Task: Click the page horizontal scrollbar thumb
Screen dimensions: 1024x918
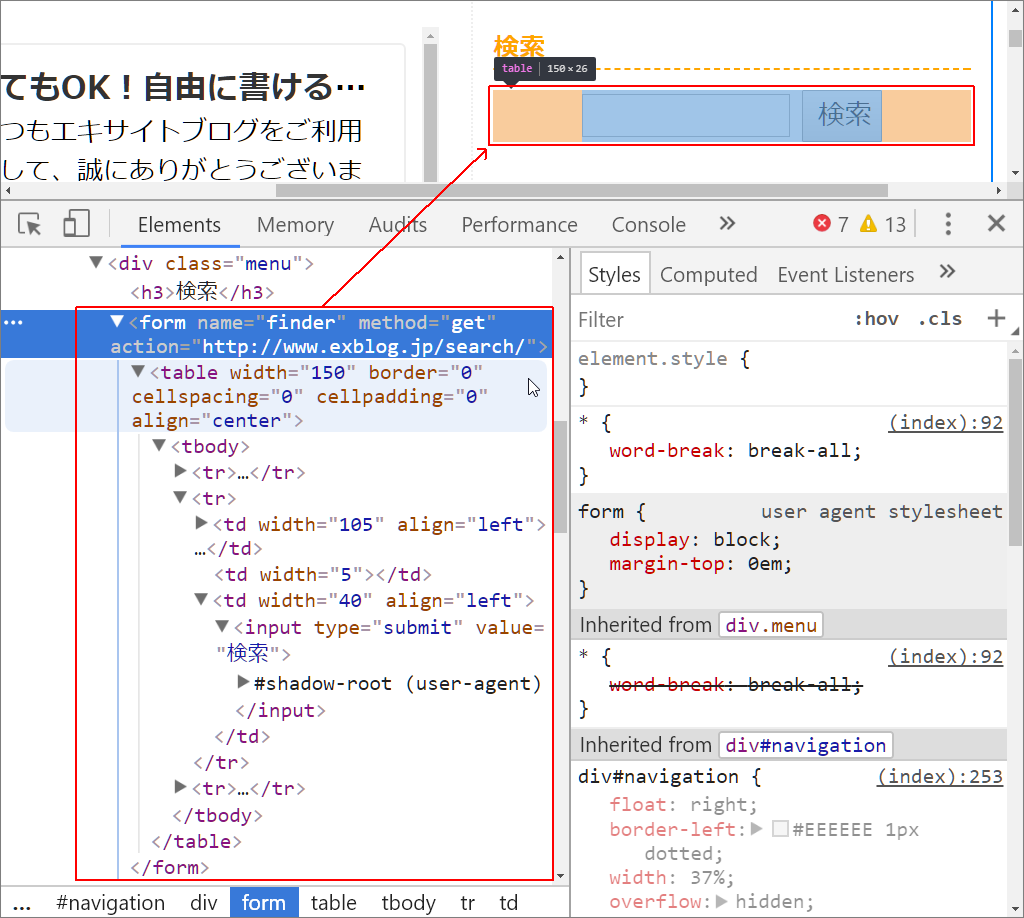Action: (581, 191)
